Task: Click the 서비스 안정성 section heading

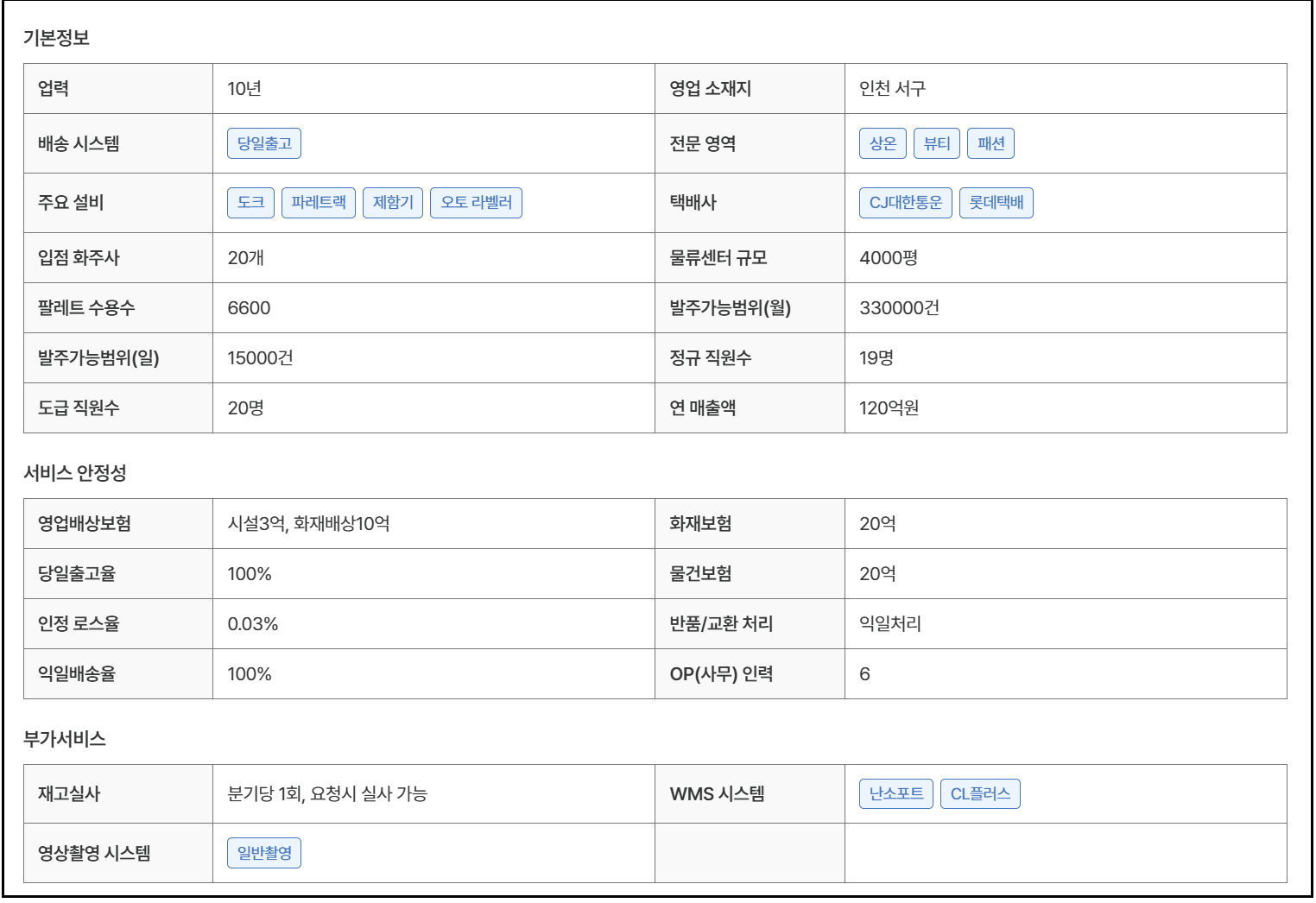Action: point(75,473)
